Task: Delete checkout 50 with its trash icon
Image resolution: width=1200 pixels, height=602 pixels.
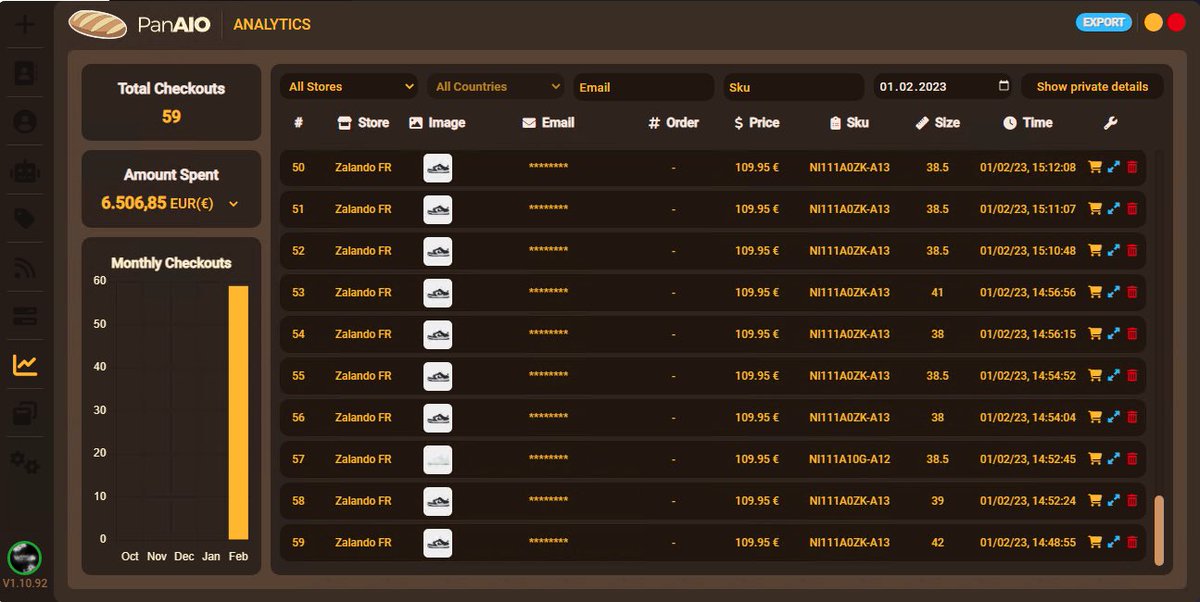Action: point(1132,167)
